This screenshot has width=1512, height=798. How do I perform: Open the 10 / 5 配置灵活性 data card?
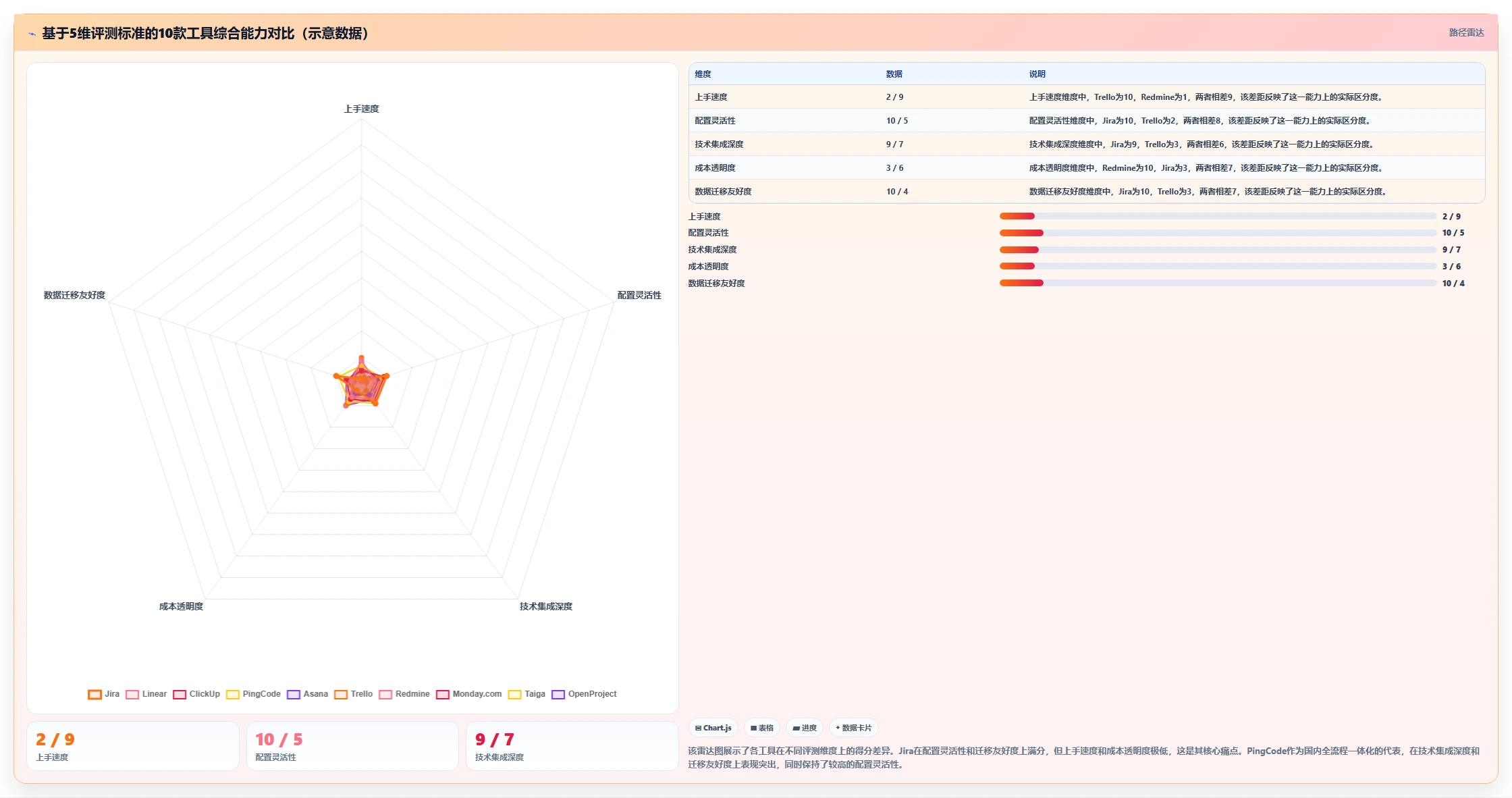[x=352, y=746]
